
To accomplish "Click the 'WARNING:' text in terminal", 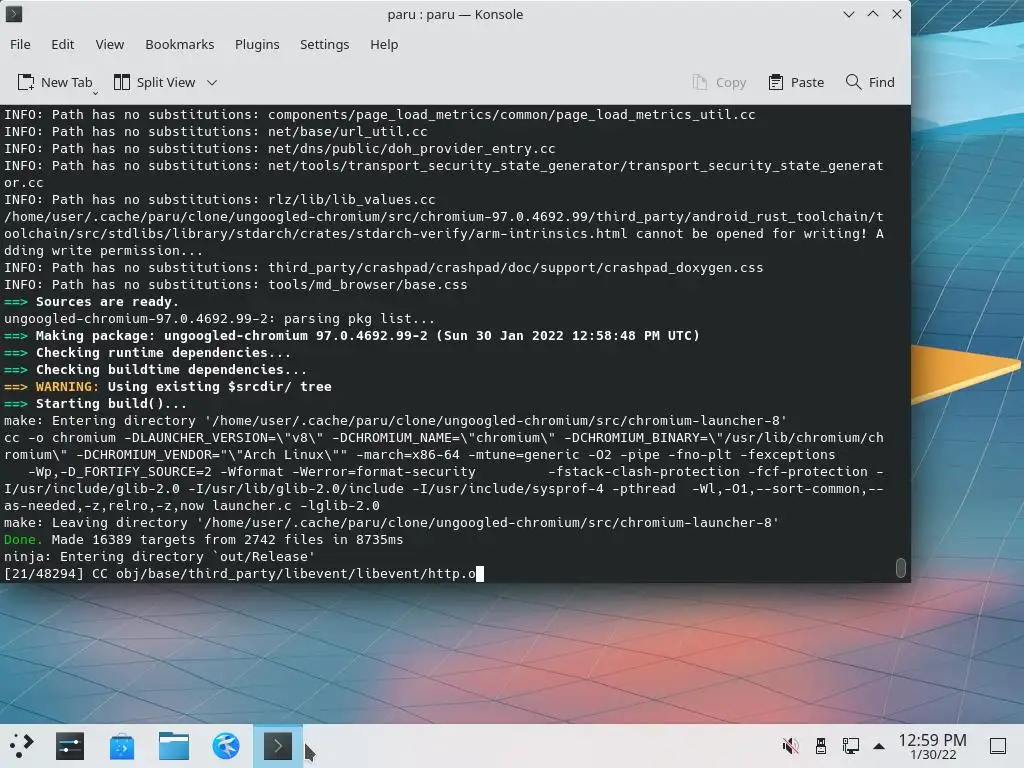I will 67,387.
